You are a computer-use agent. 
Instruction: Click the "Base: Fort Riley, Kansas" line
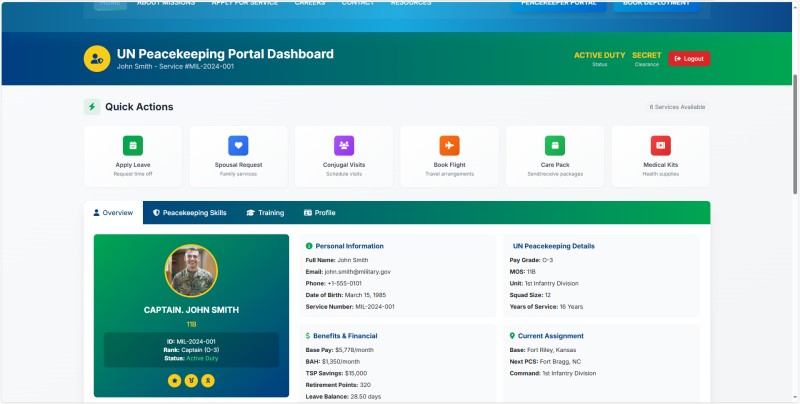pos(543,350)
